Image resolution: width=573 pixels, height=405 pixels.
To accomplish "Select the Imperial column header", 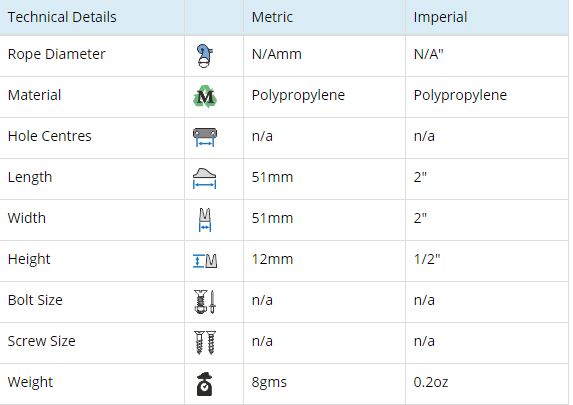I will [x=440, y=17].
